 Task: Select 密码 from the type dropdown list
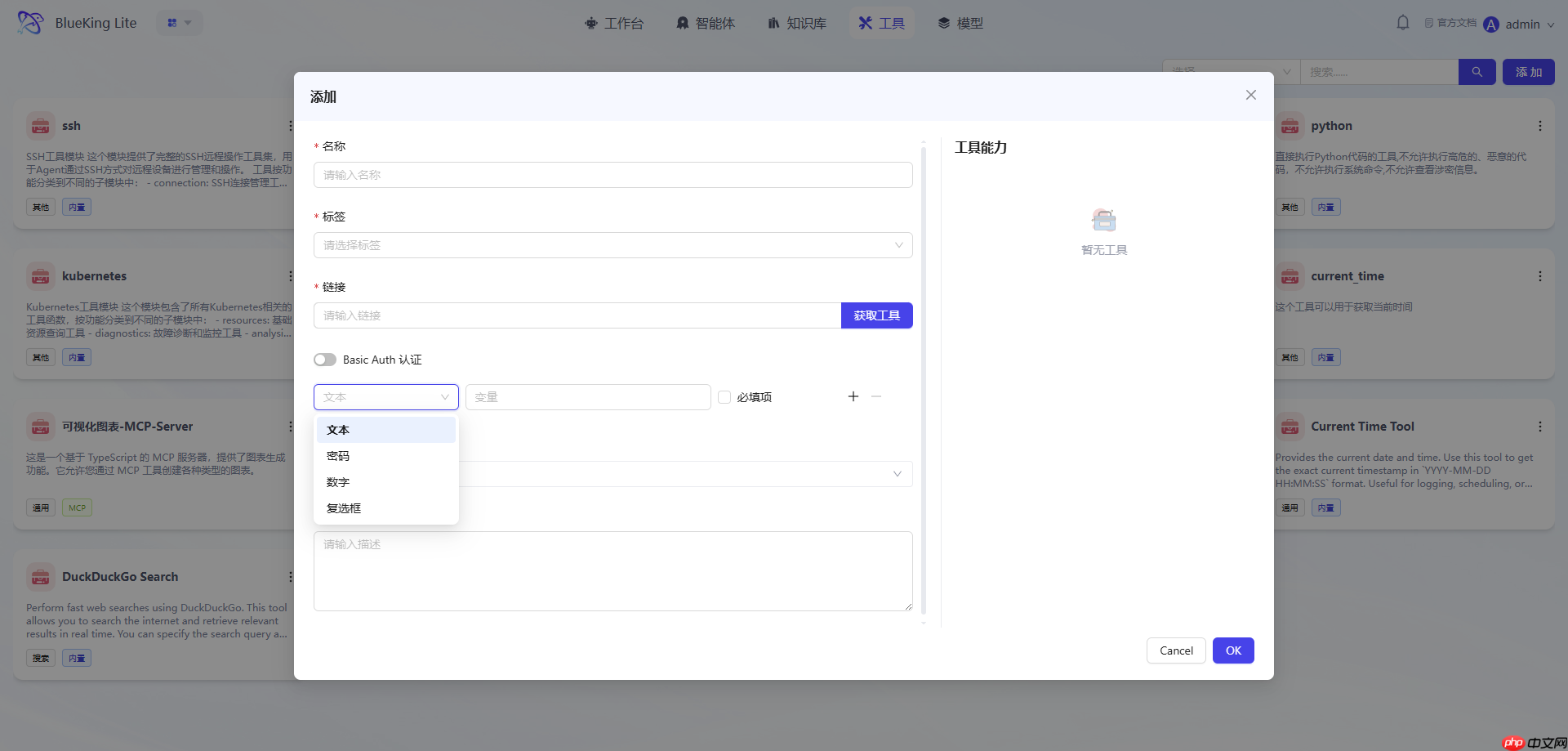click(338, 455)
